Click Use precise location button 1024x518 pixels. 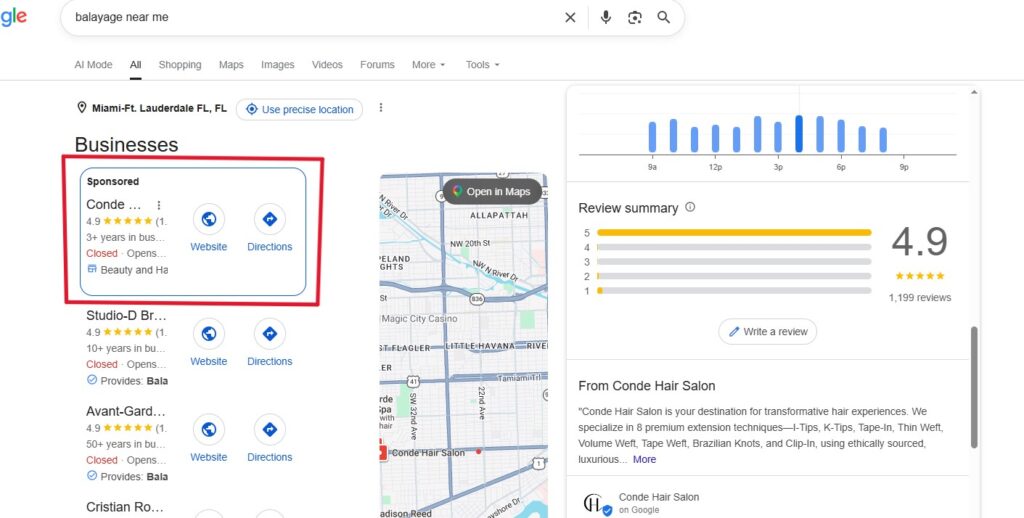[x=299, y=109]
